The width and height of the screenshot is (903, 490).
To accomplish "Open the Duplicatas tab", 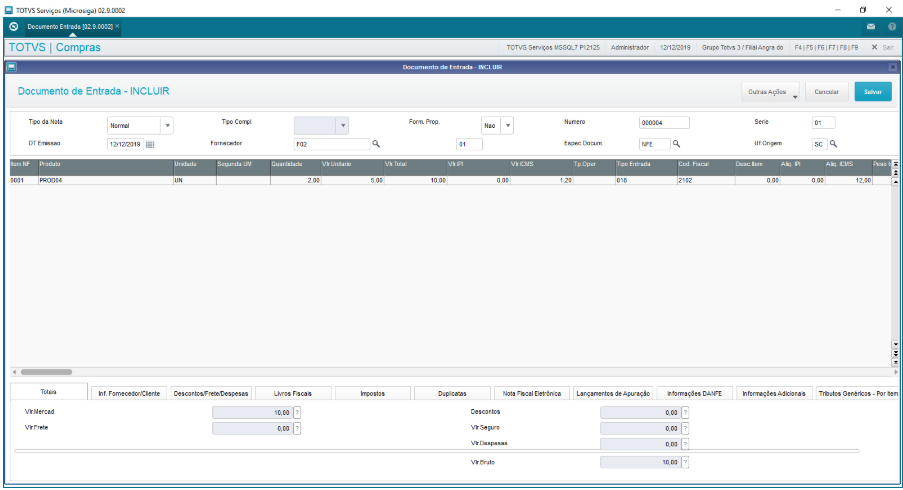I will pos(452,393).
